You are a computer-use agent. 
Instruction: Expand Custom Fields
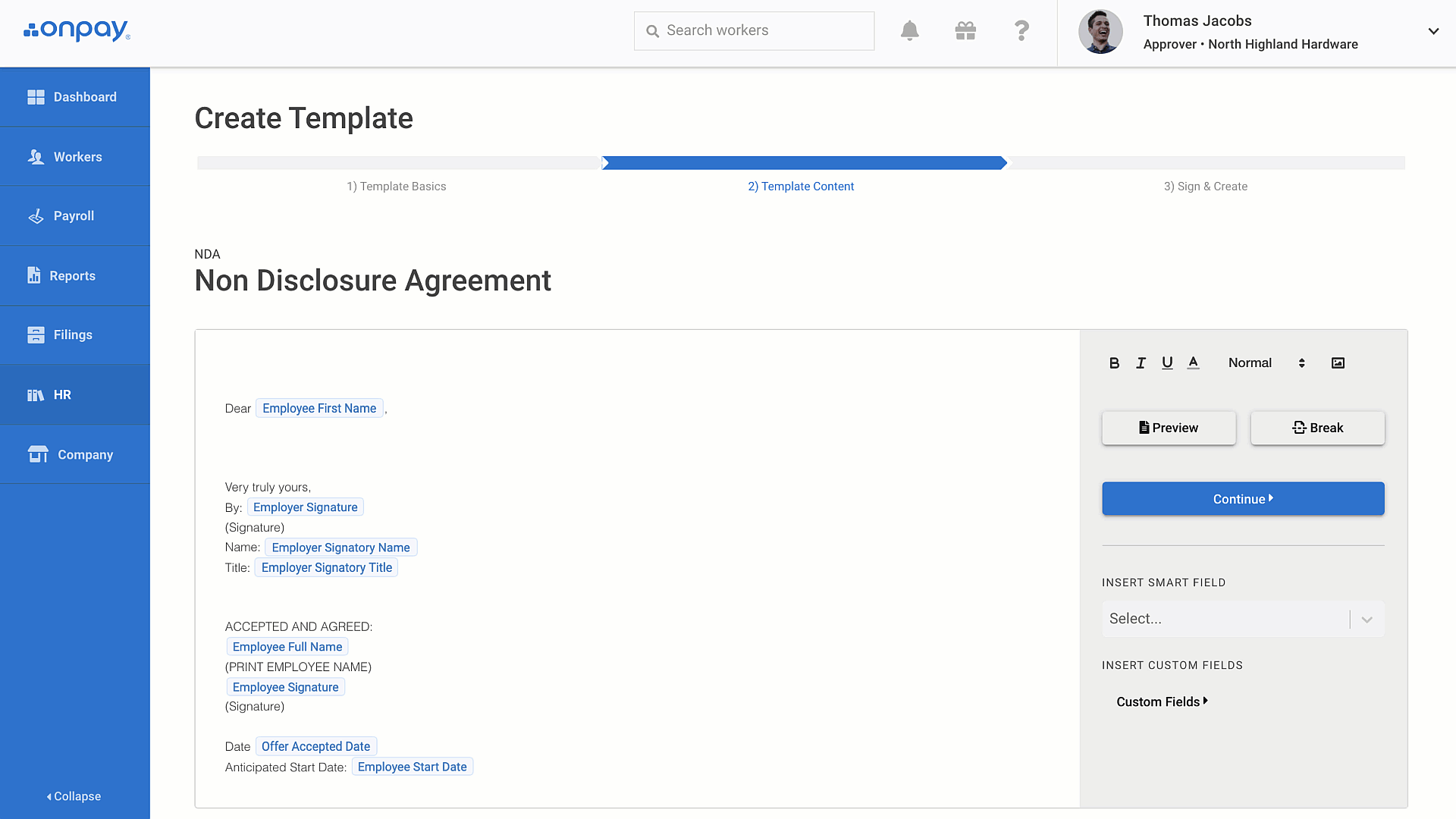click(x=1162, y=702)
